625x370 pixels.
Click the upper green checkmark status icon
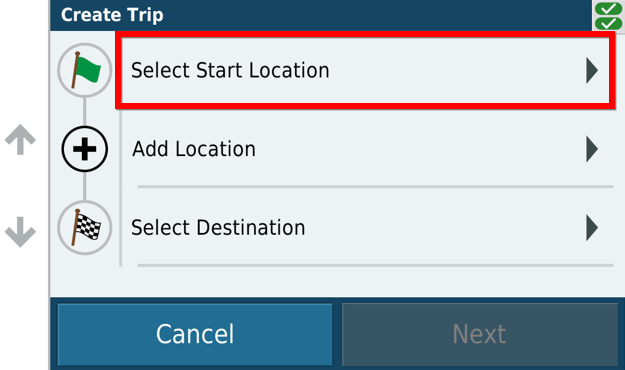[608, 8]
